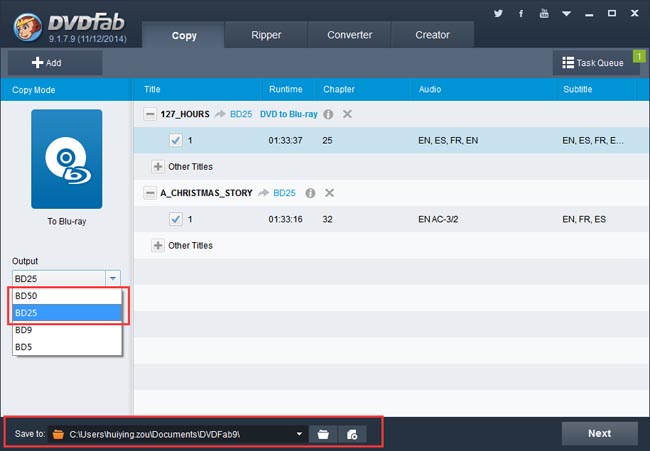Click runtime '01:33:16' cell

(x=285, y=219)
